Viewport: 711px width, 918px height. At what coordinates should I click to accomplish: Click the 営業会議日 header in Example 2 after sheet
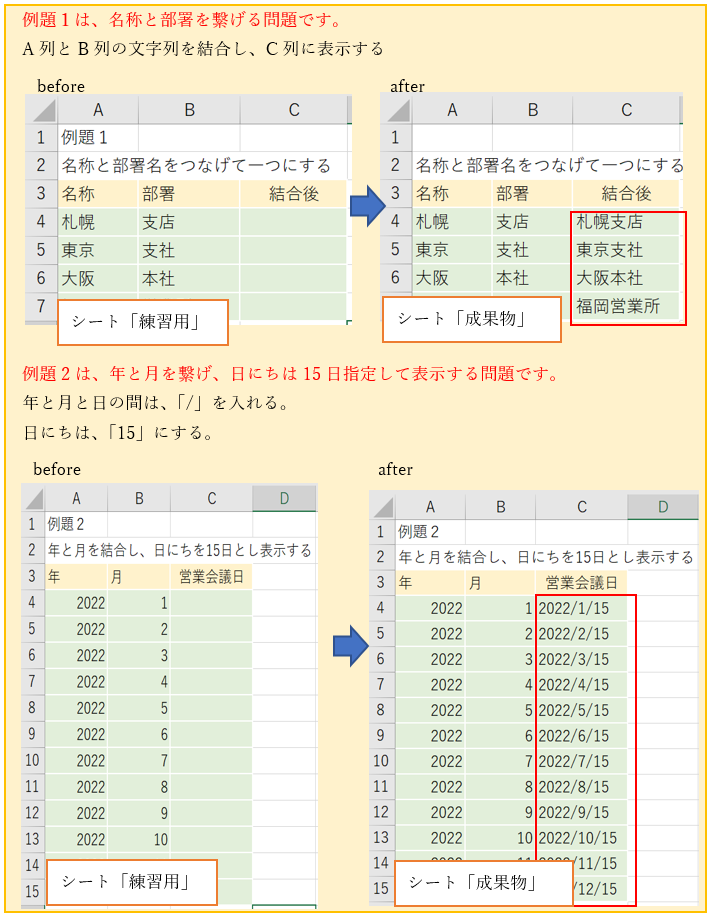click(x=581, y=582)
